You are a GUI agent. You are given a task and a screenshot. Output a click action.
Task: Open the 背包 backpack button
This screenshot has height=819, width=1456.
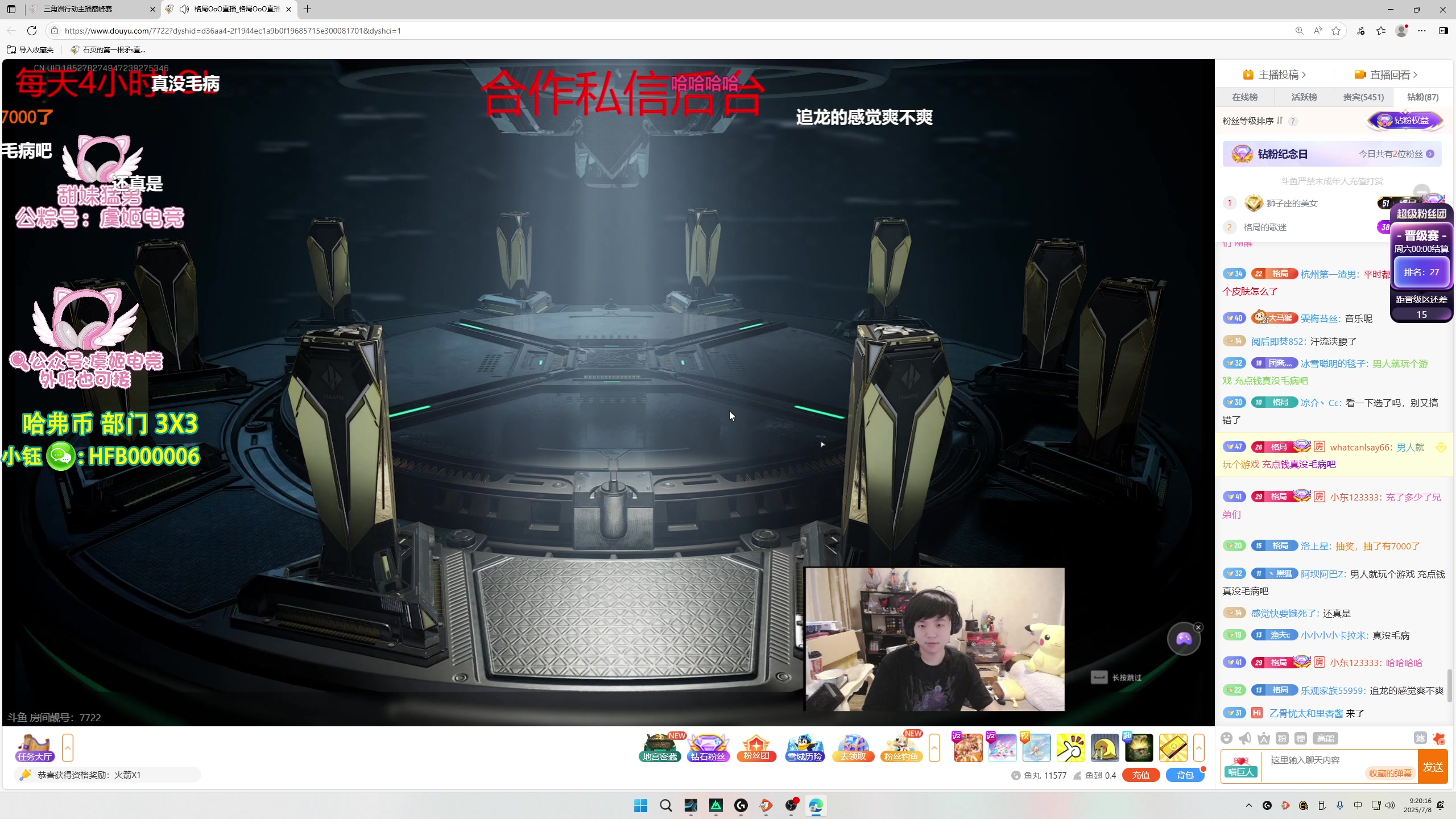click(x=1185, y=775)
